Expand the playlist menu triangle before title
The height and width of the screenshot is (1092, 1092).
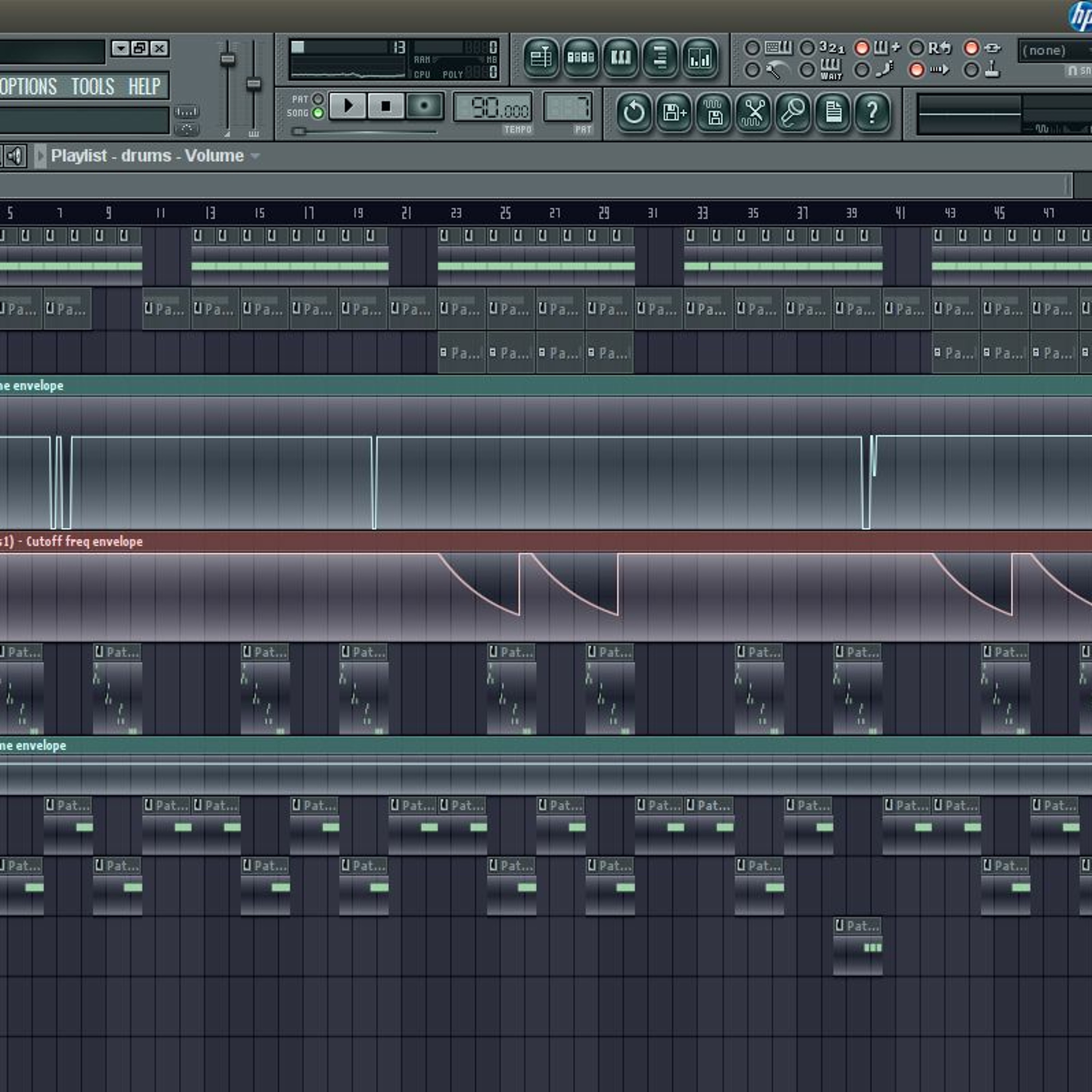[x=40, y=156]
